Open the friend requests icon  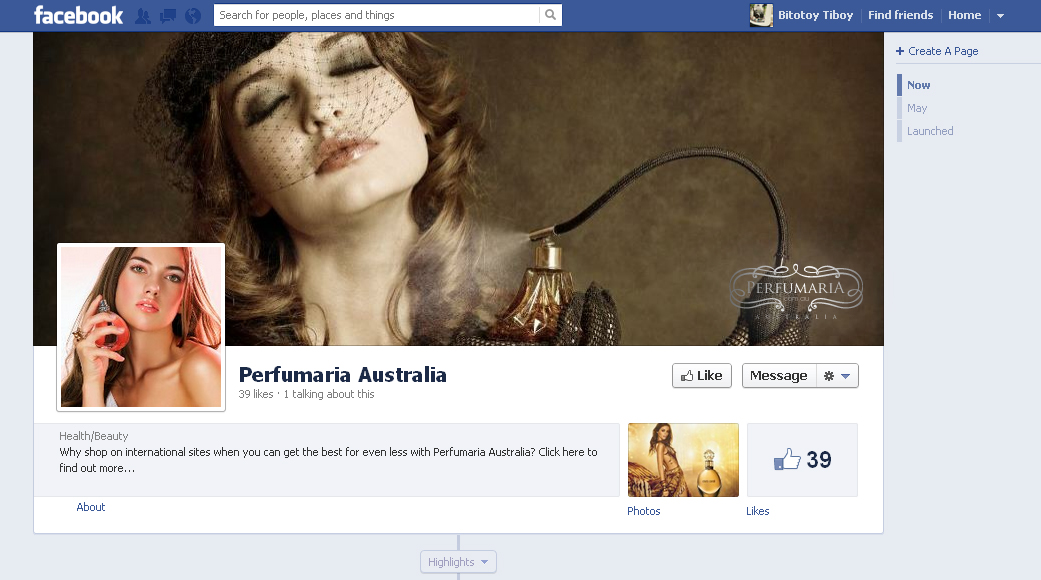[x=143, y=15]
